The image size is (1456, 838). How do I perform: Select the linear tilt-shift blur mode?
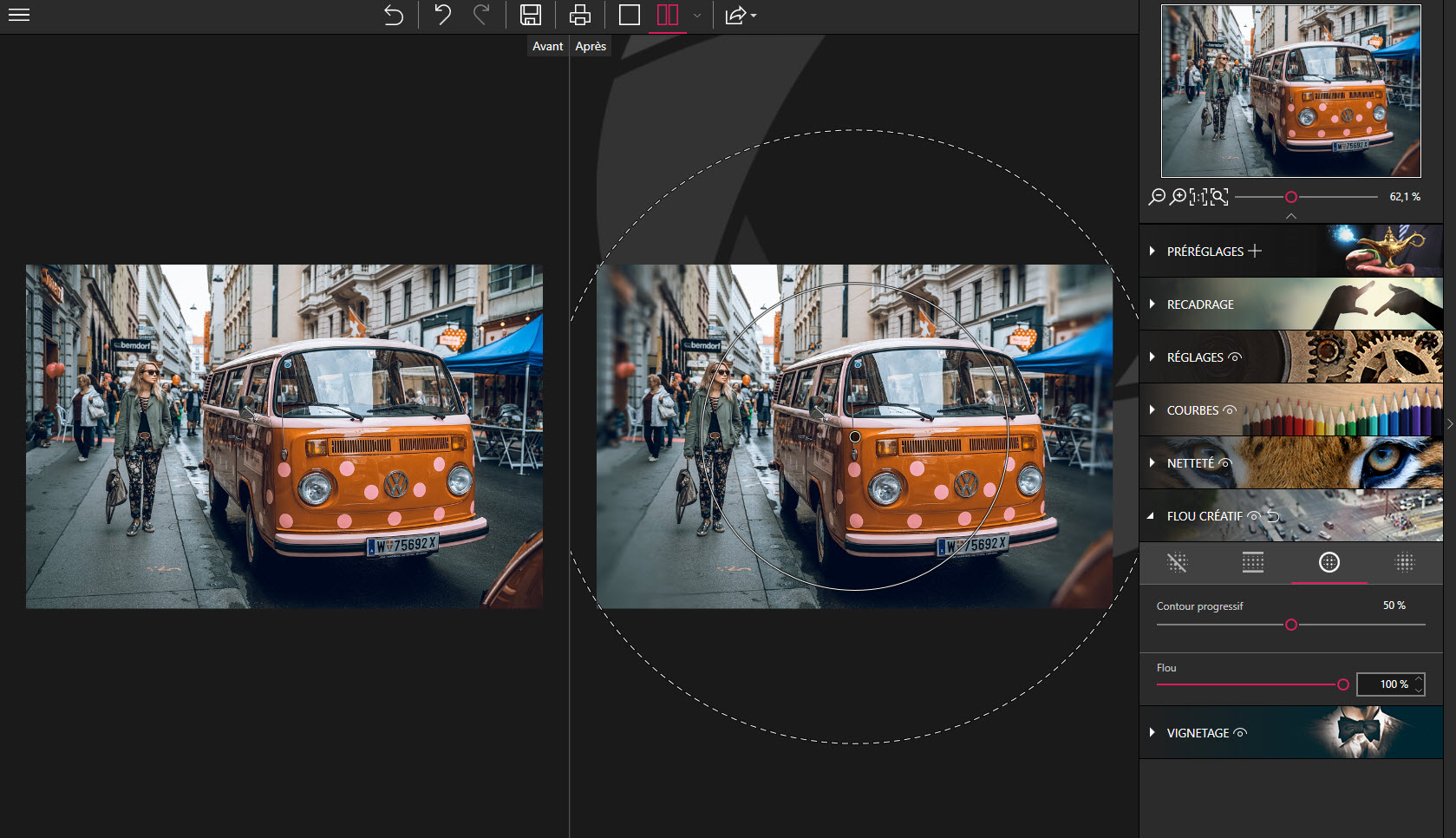click(1253, 563)
